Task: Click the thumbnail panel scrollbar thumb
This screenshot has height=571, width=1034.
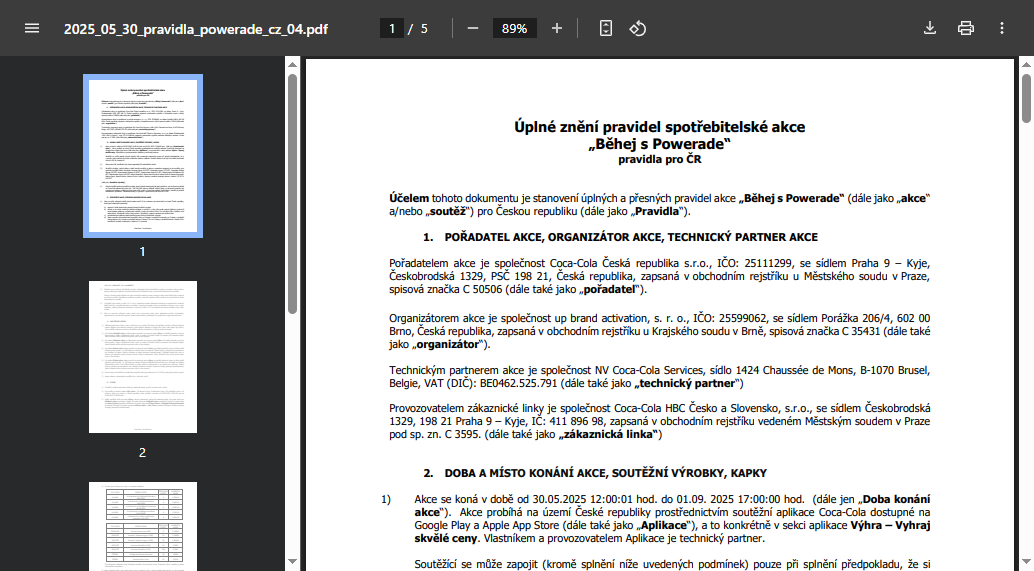Action: click(292, 194)
